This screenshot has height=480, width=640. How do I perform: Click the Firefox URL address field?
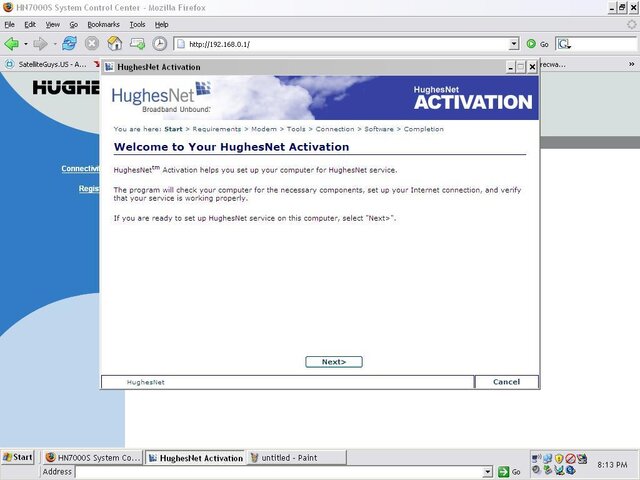tap(347, 44)
